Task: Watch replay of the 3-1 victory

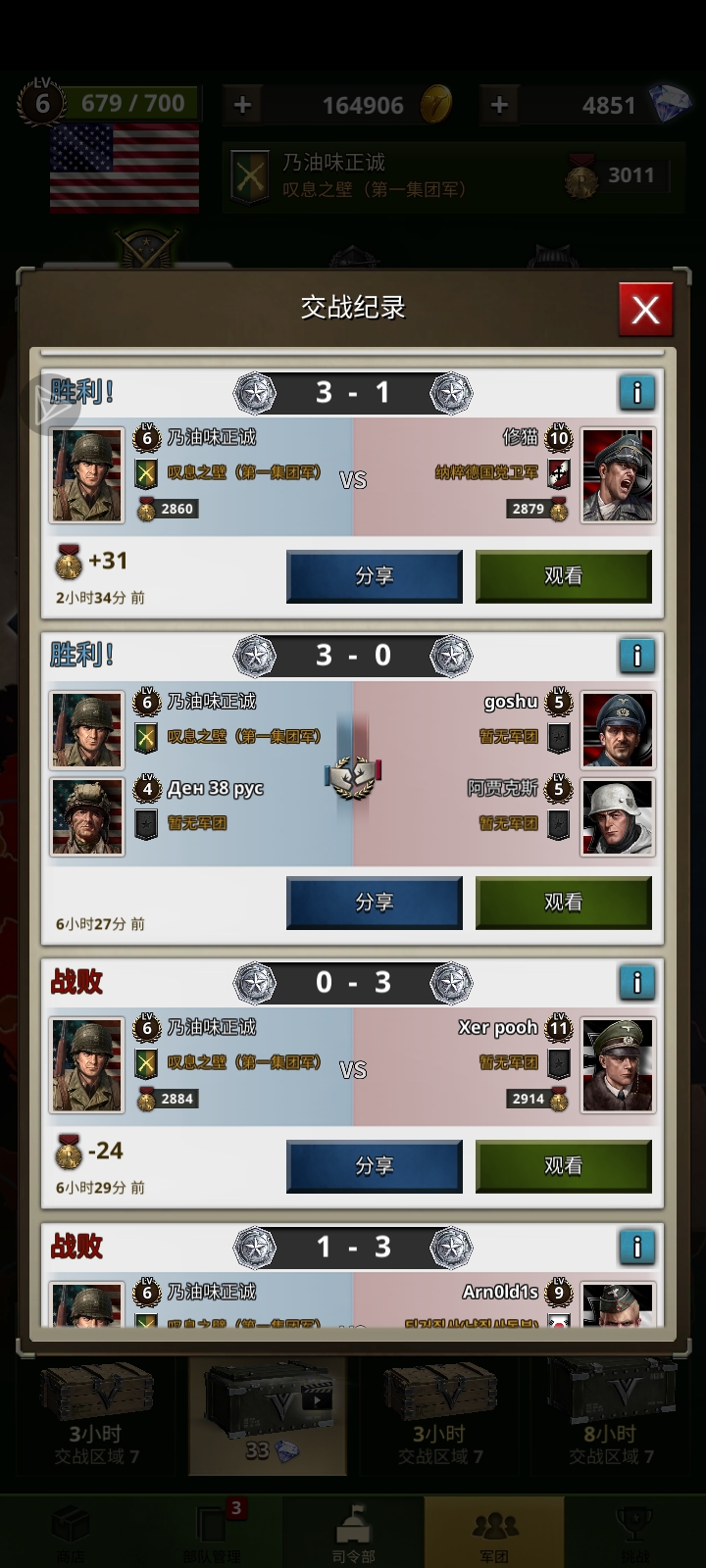Action: 564,576
